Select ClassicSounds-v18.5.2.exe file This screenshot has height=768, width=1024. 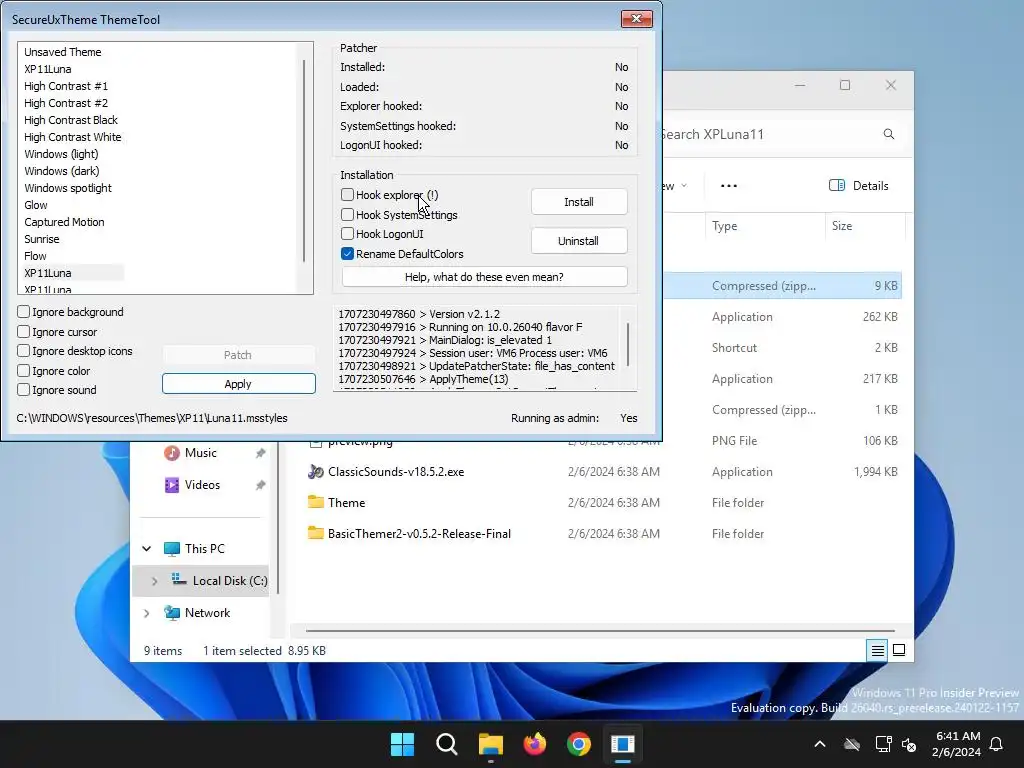[x=396, y=472]
